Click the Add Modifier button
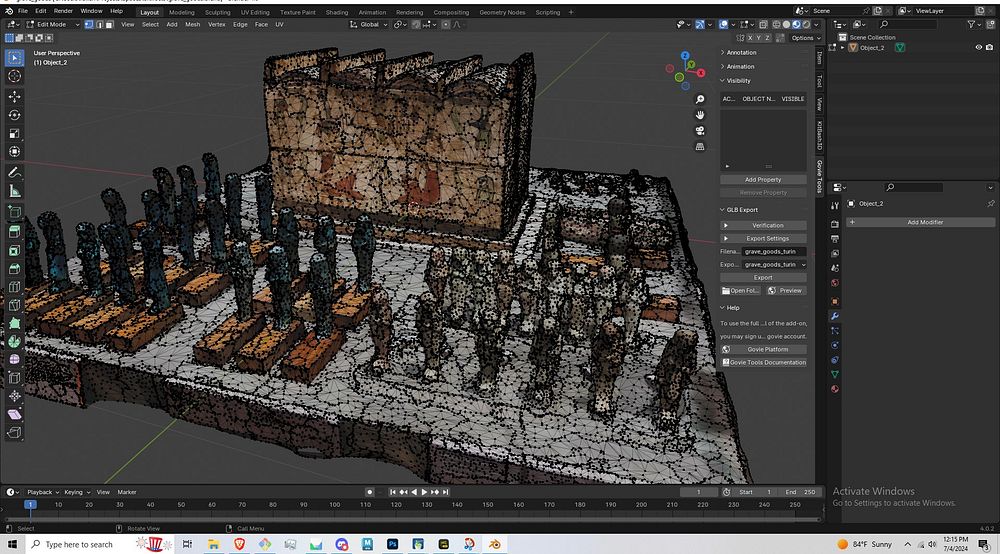The image size is (1000, 554). (x=924, y=222)
